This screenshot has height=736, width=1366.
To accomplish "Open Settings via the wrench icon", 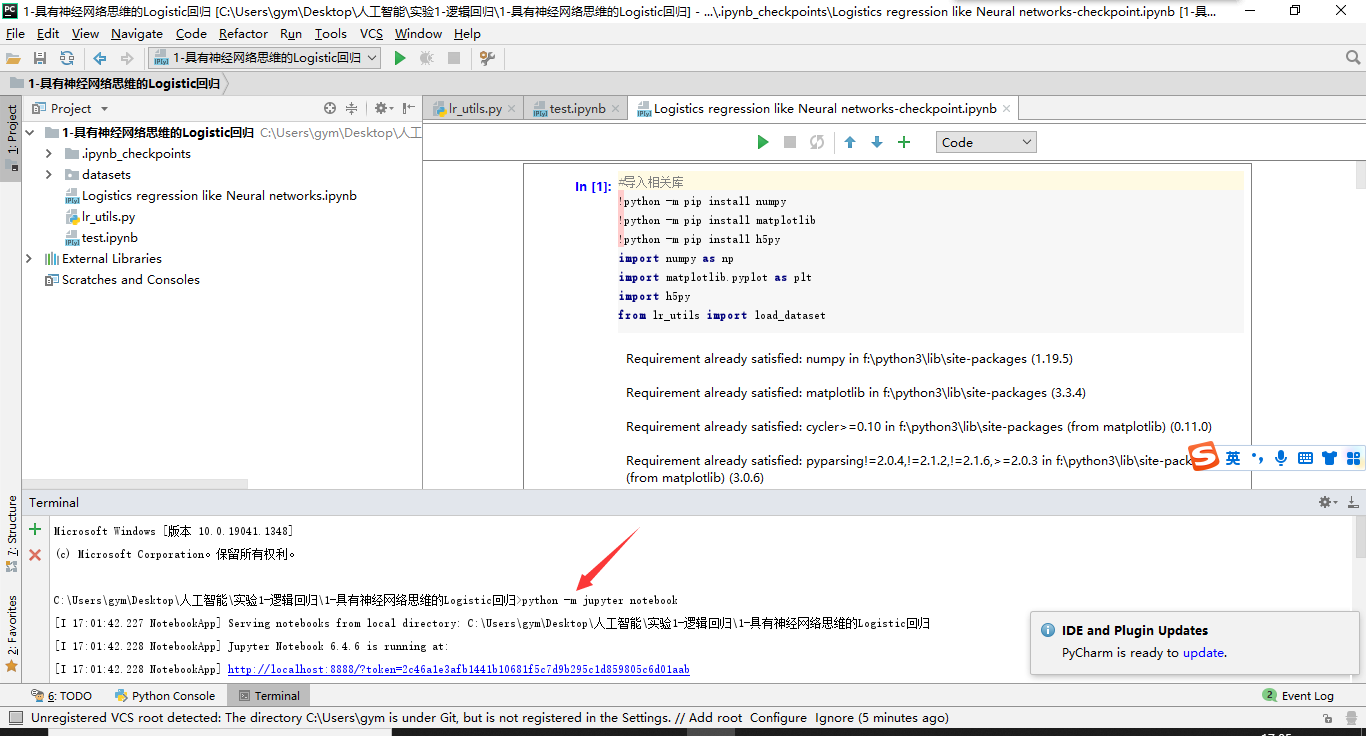I will (487, 58).
